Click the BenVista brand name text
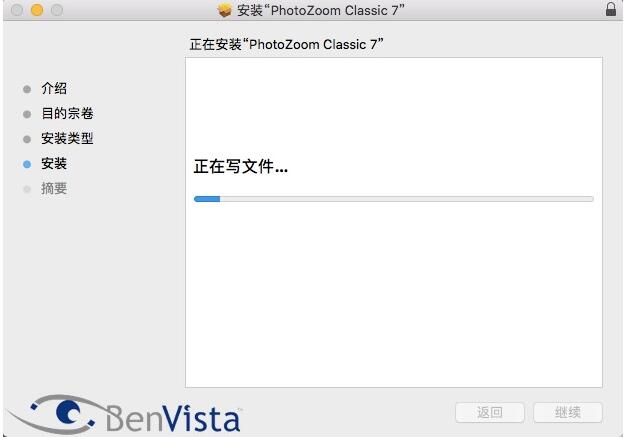This screenshot has height=437, width=629. 173,418
